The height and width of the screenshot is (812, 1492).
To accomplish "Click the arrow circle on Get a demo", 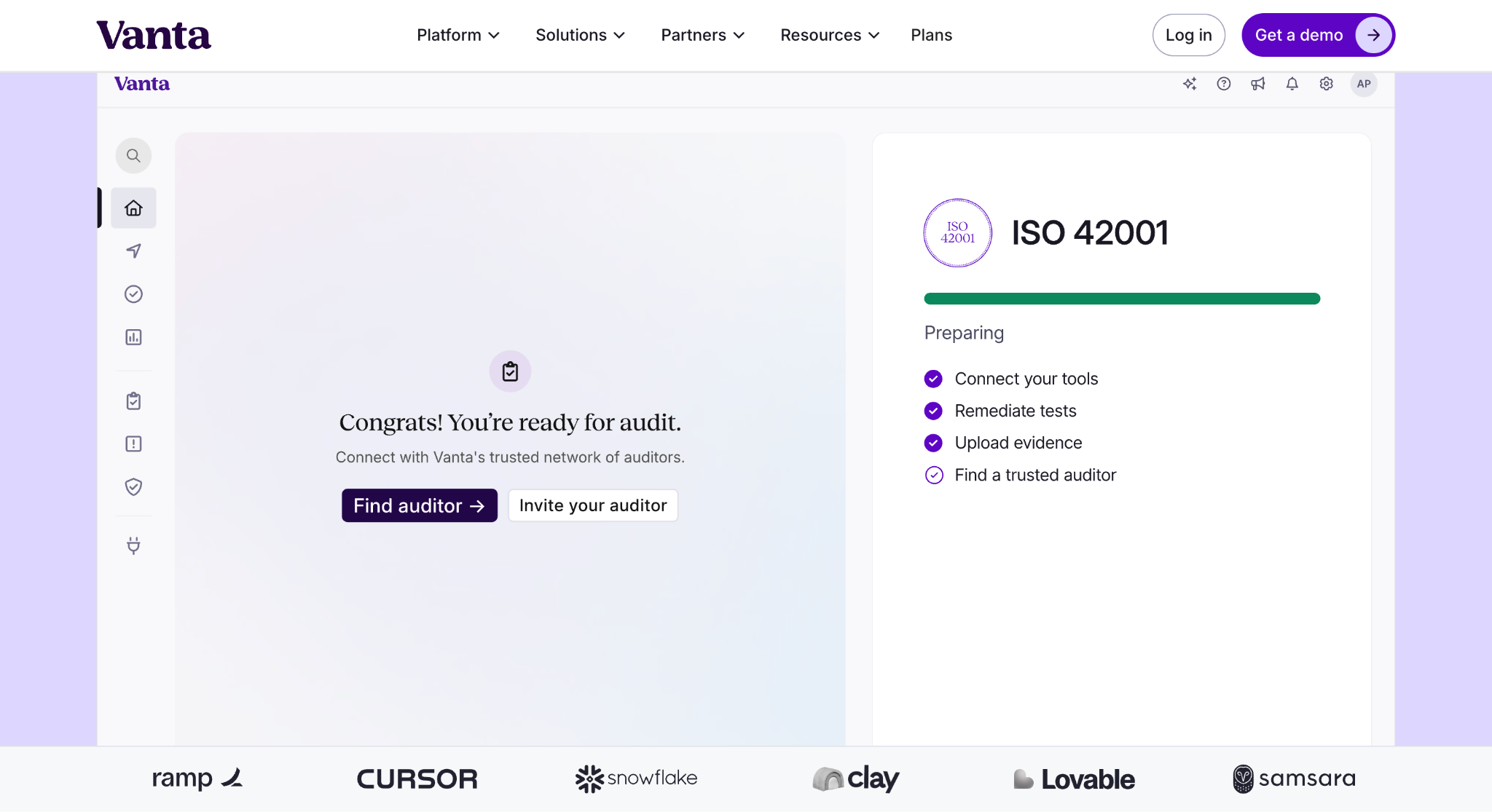I will pos(1373,35).
